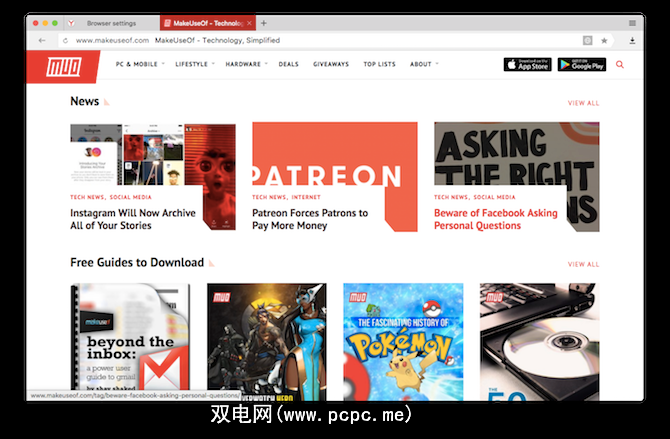The width and height of the screenshot is (670, 439).
Task: Expand the PC & Mobile menu
Action: (140, 64)
